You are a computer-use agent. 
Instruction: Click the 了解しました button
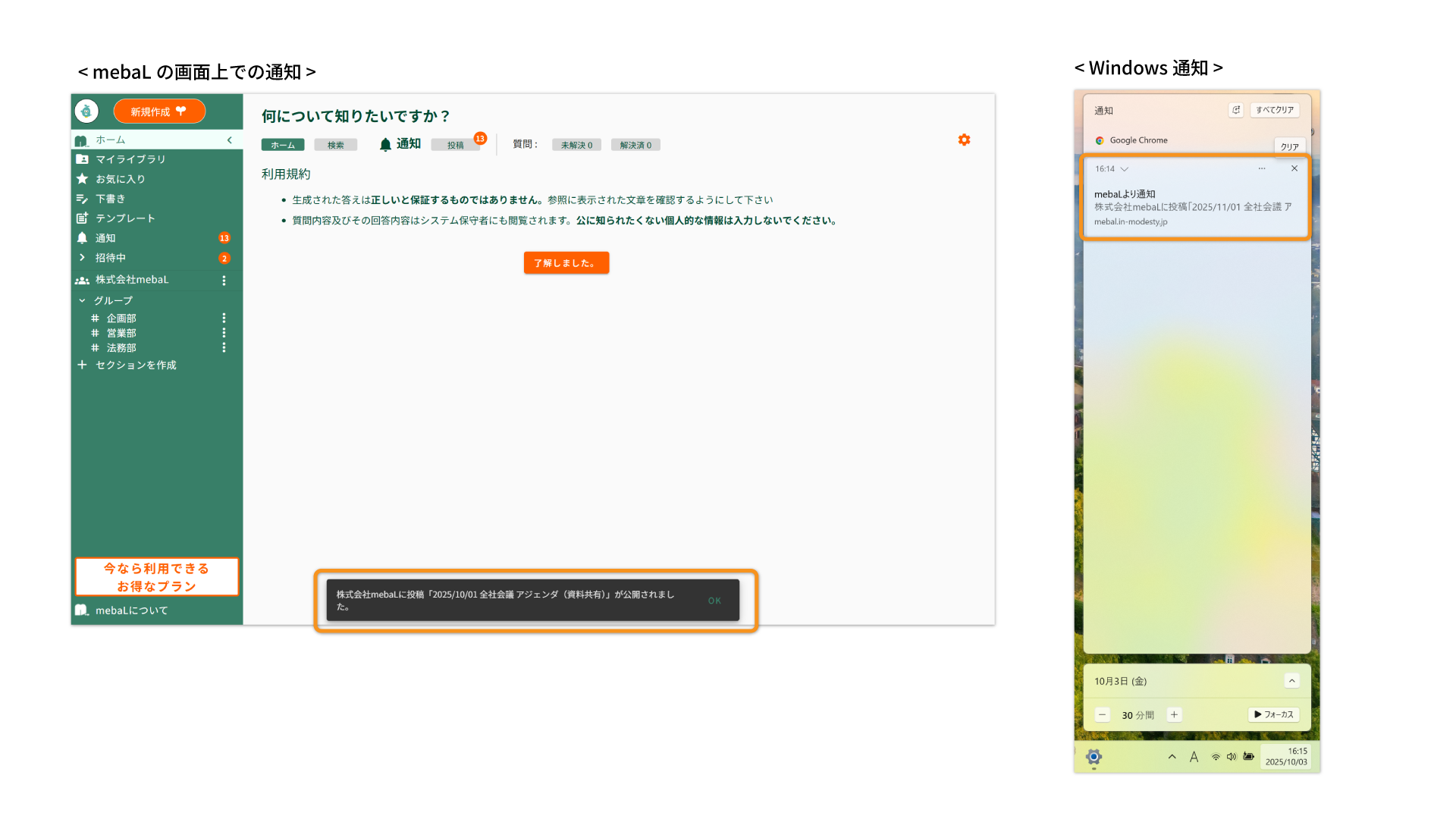[566, 263]
